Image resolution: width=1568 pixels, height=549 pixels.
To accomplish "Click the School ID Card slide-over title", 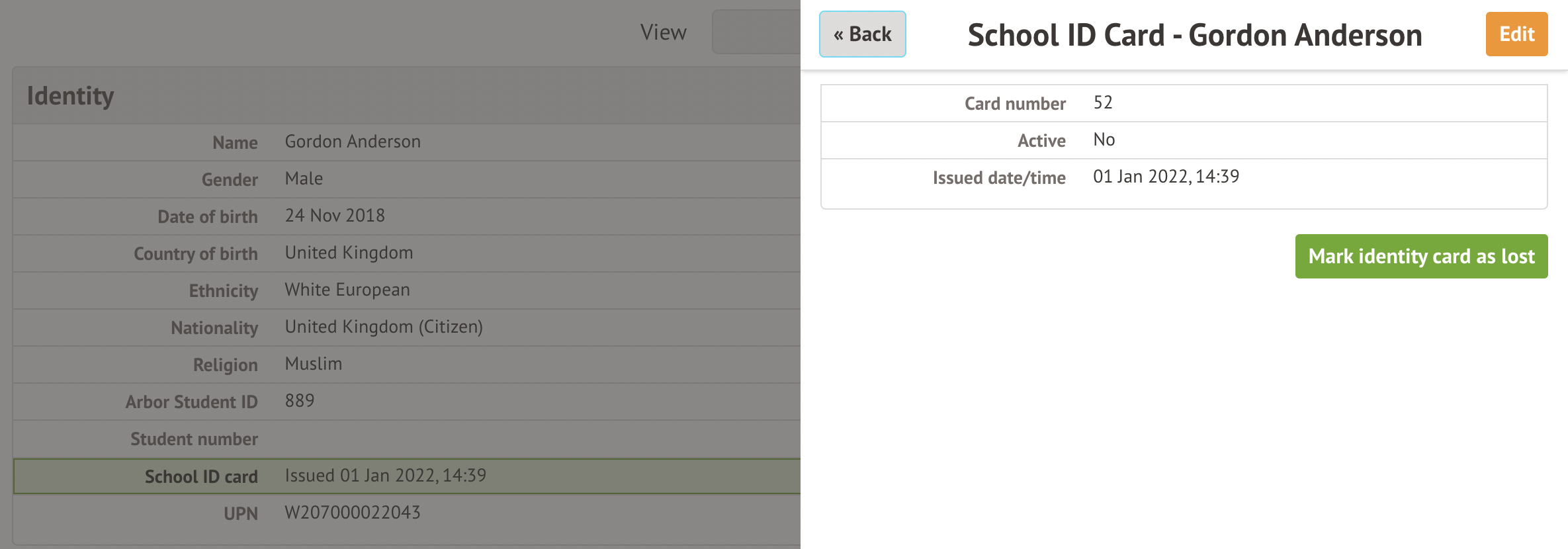I will pyautogui.click(x=1194, y=36).
